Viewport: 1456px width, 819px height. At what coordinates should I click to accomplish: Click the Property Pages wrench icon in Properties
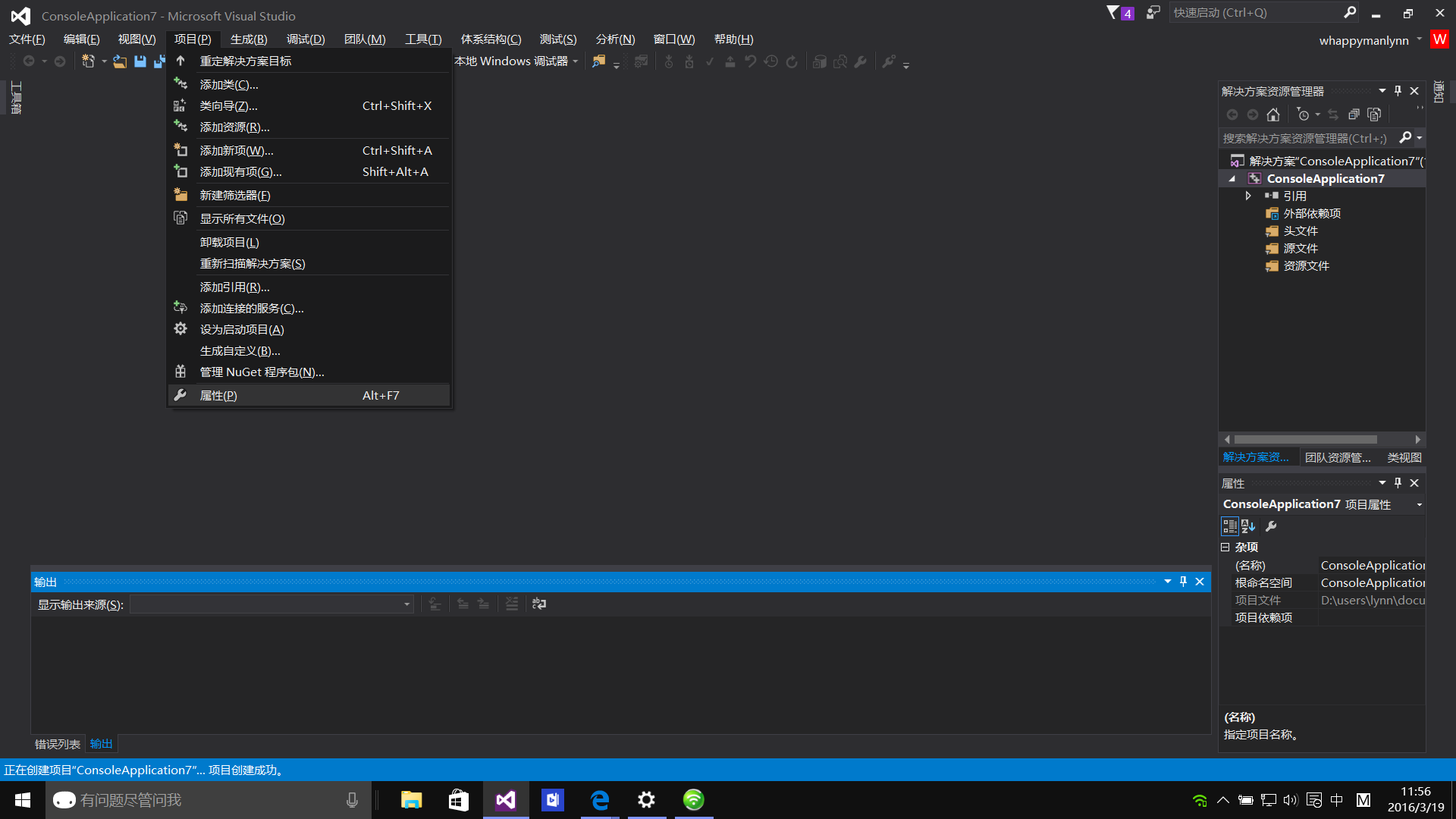click(1272, 526)
